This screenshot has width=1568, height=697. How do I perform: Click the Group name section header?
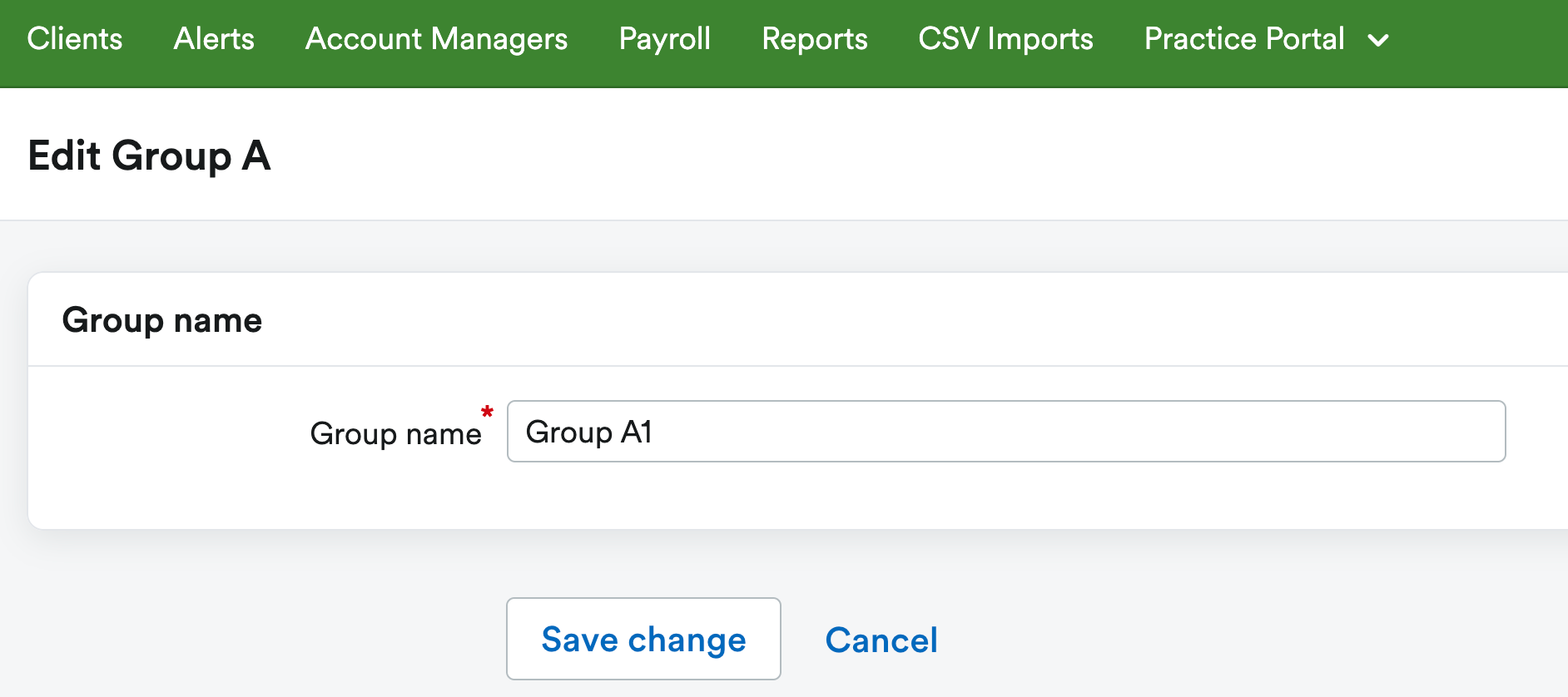click(161, 319)
